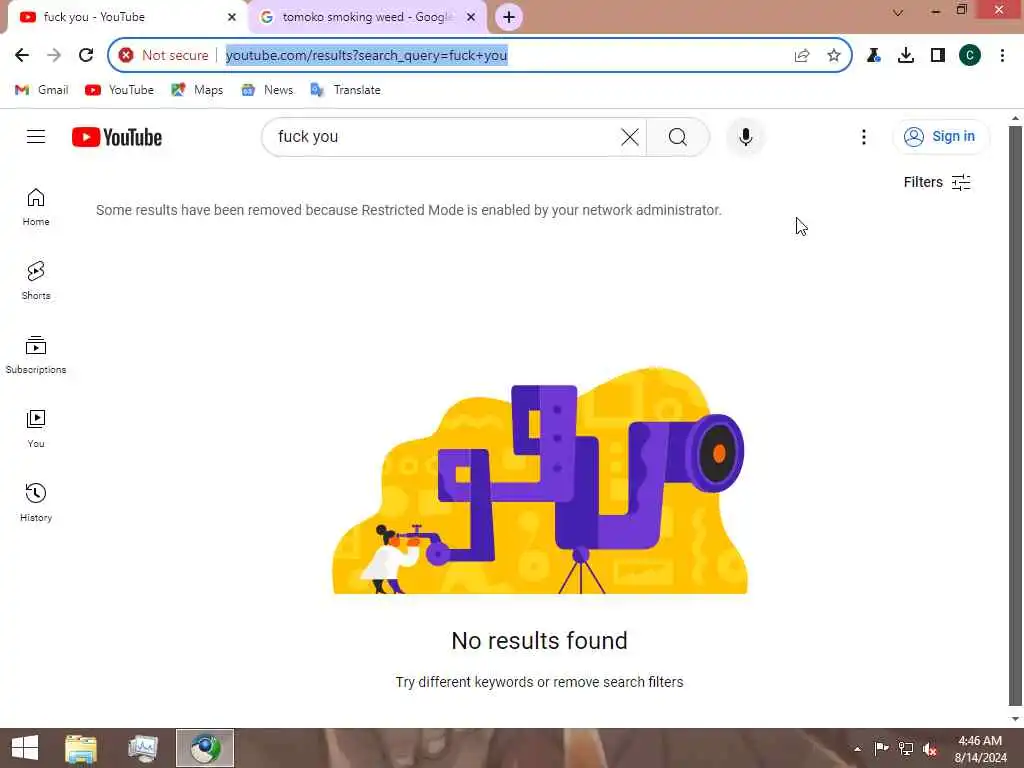Open a new browser tab
This screenshot has height=768, width=1024.
[509, 17]
